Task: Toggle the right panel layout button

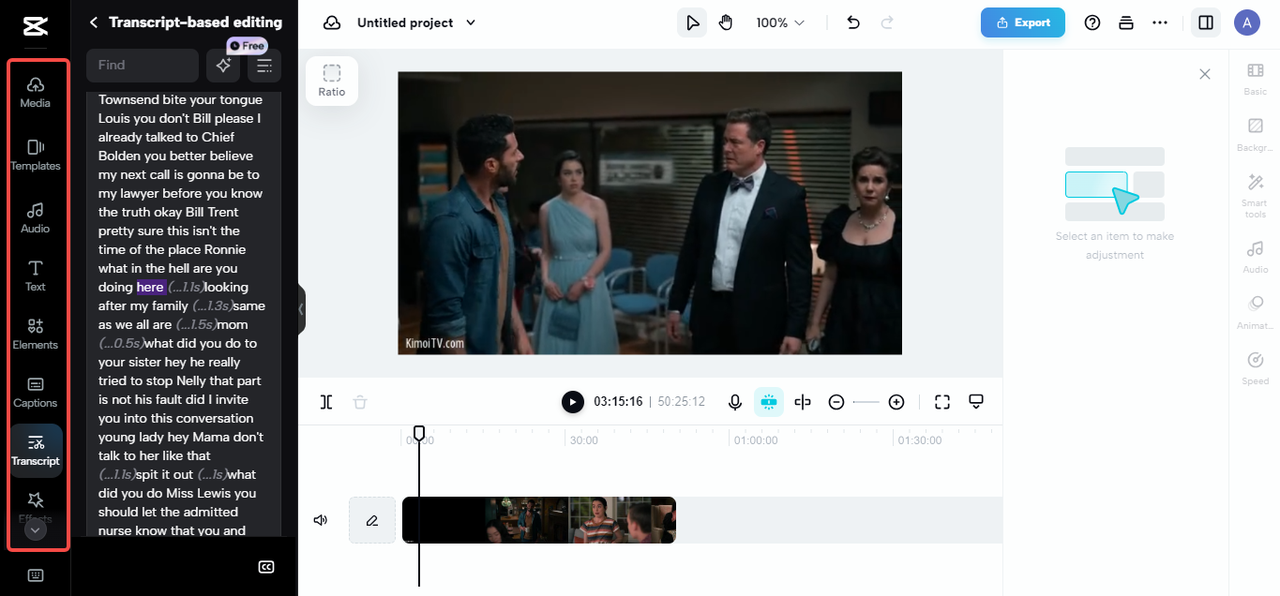Action: (x=1206, y=22)
